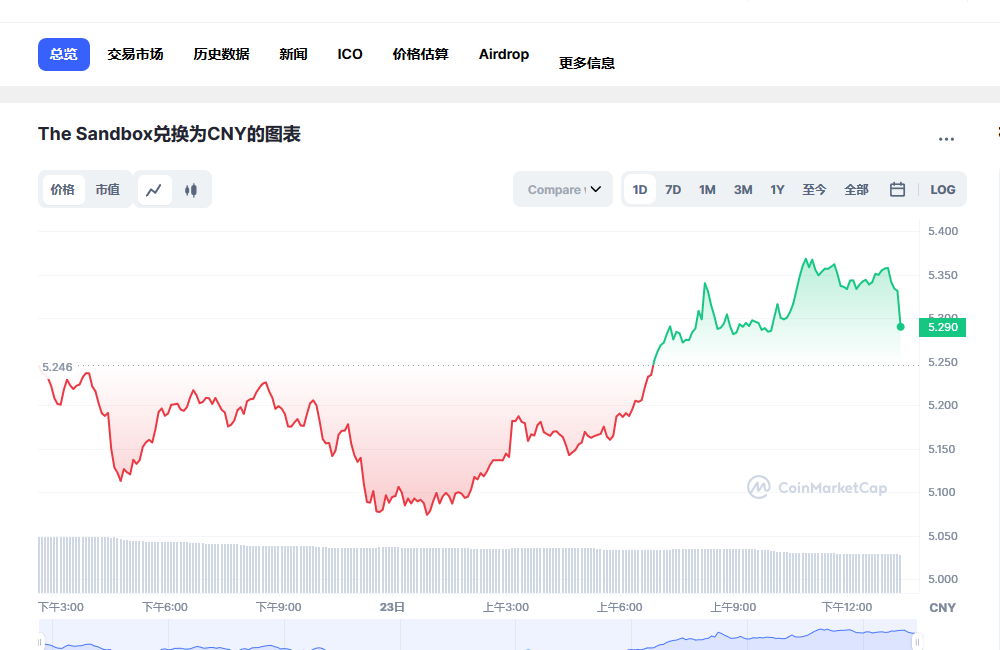Click the 上午6:00 time axis label
This screenshot has width=1000, height=650.
click(620, 607)
